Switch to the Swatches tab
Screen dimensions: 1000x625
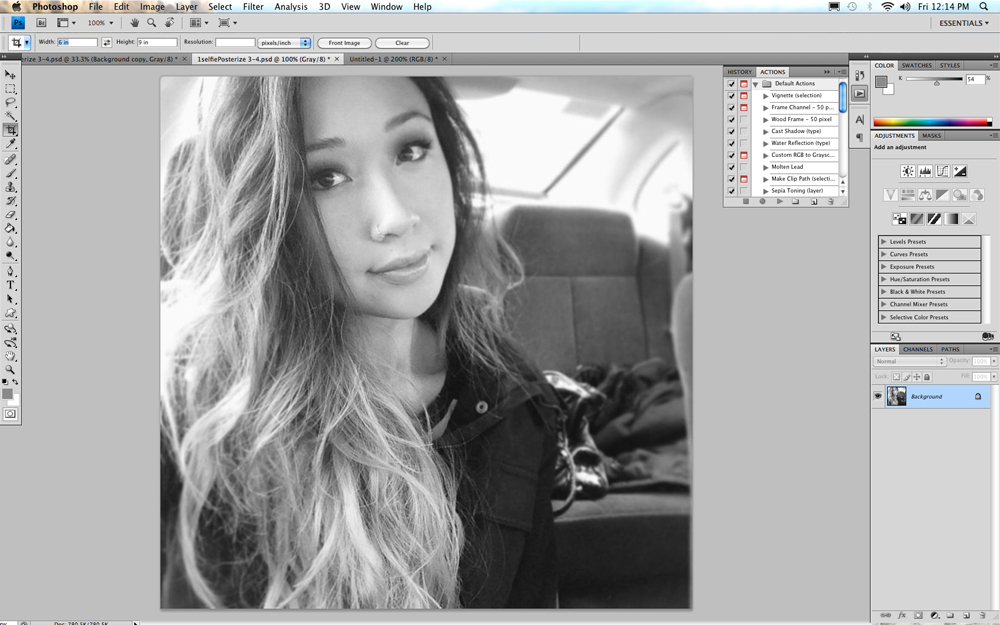pos(916,66)
